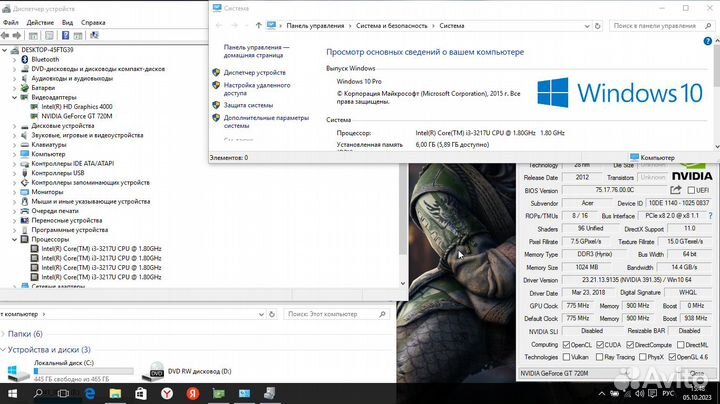Click shield icon next to Диспетчер устройств
The height and width of the screenshot is (404, 720).
click(x=216, y=72)
